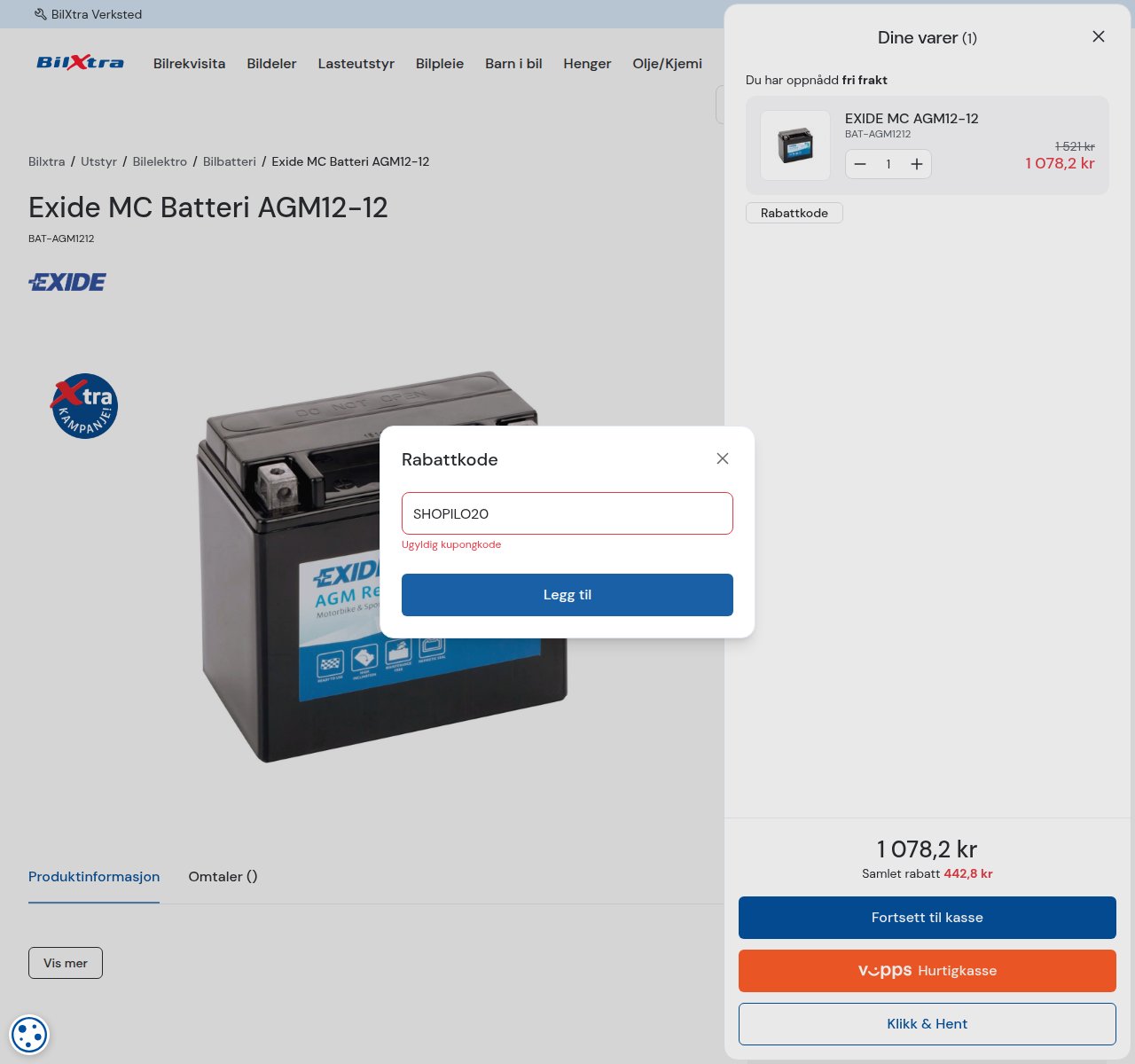Viewport: 1135px width, 1064px height.
Task: Open cookie settings icon
Action: (x=28, y=1034)
